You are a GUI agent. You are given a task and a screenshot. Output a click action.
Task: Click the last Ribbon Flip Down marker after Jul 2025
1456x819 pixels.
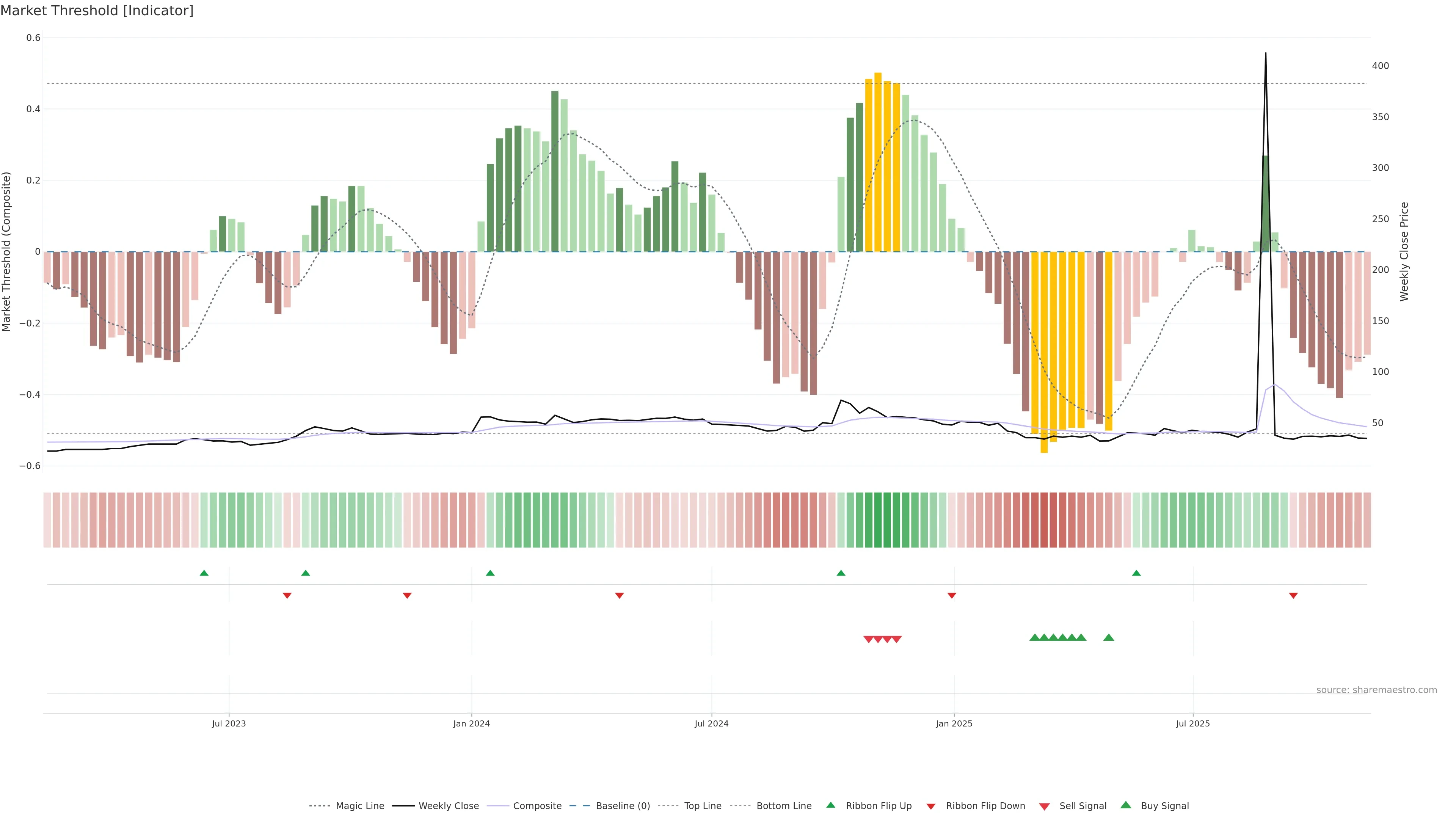click(x=1293, y=595)
